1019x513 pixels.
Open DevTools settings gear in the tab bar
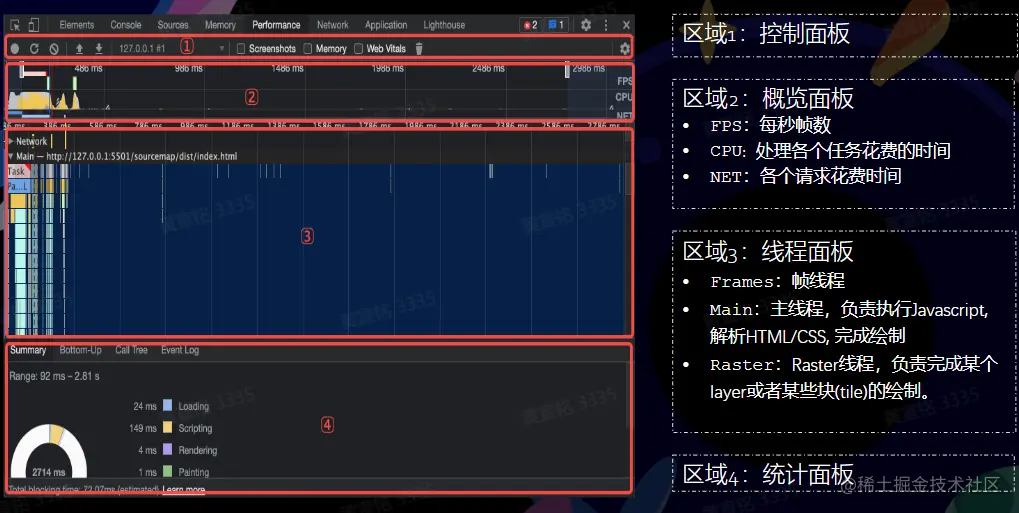pos(586,25)
